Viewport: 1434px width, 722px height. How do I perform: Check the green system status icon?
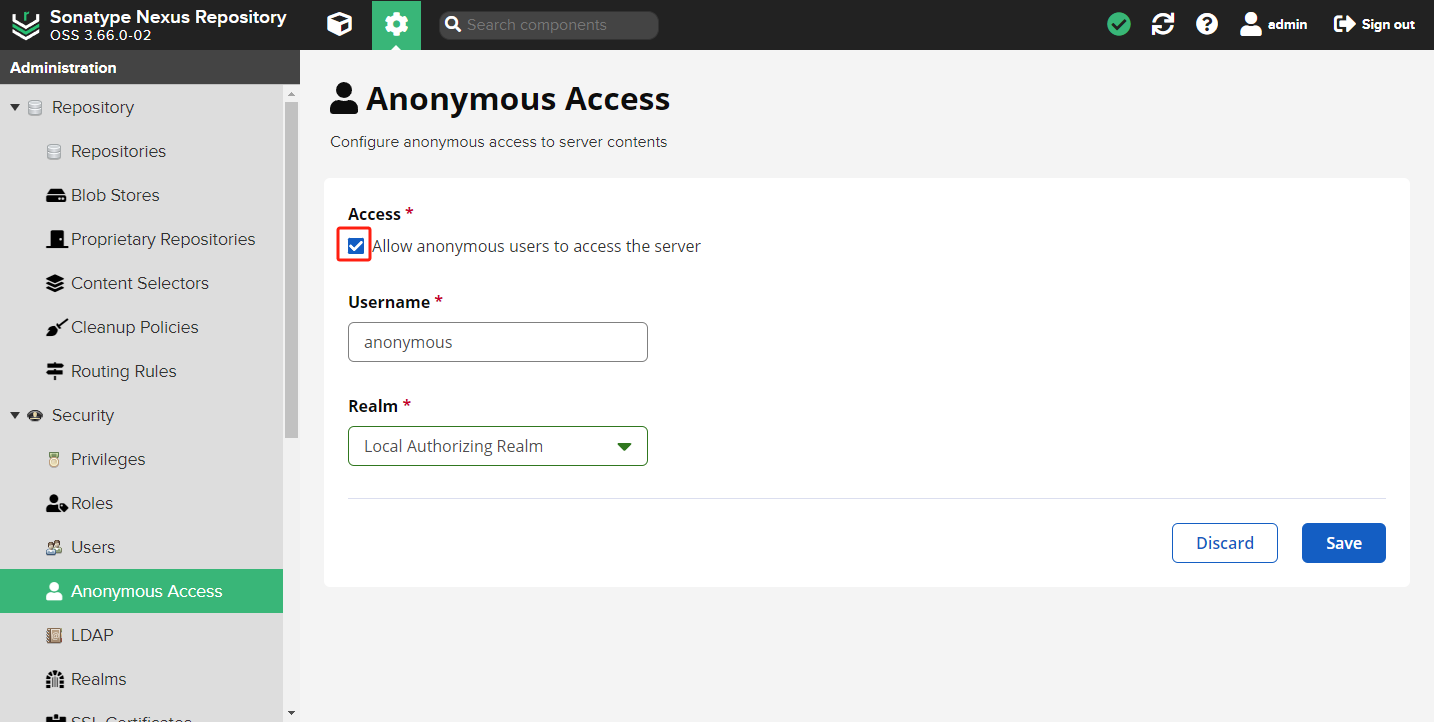pos(1119,24)
